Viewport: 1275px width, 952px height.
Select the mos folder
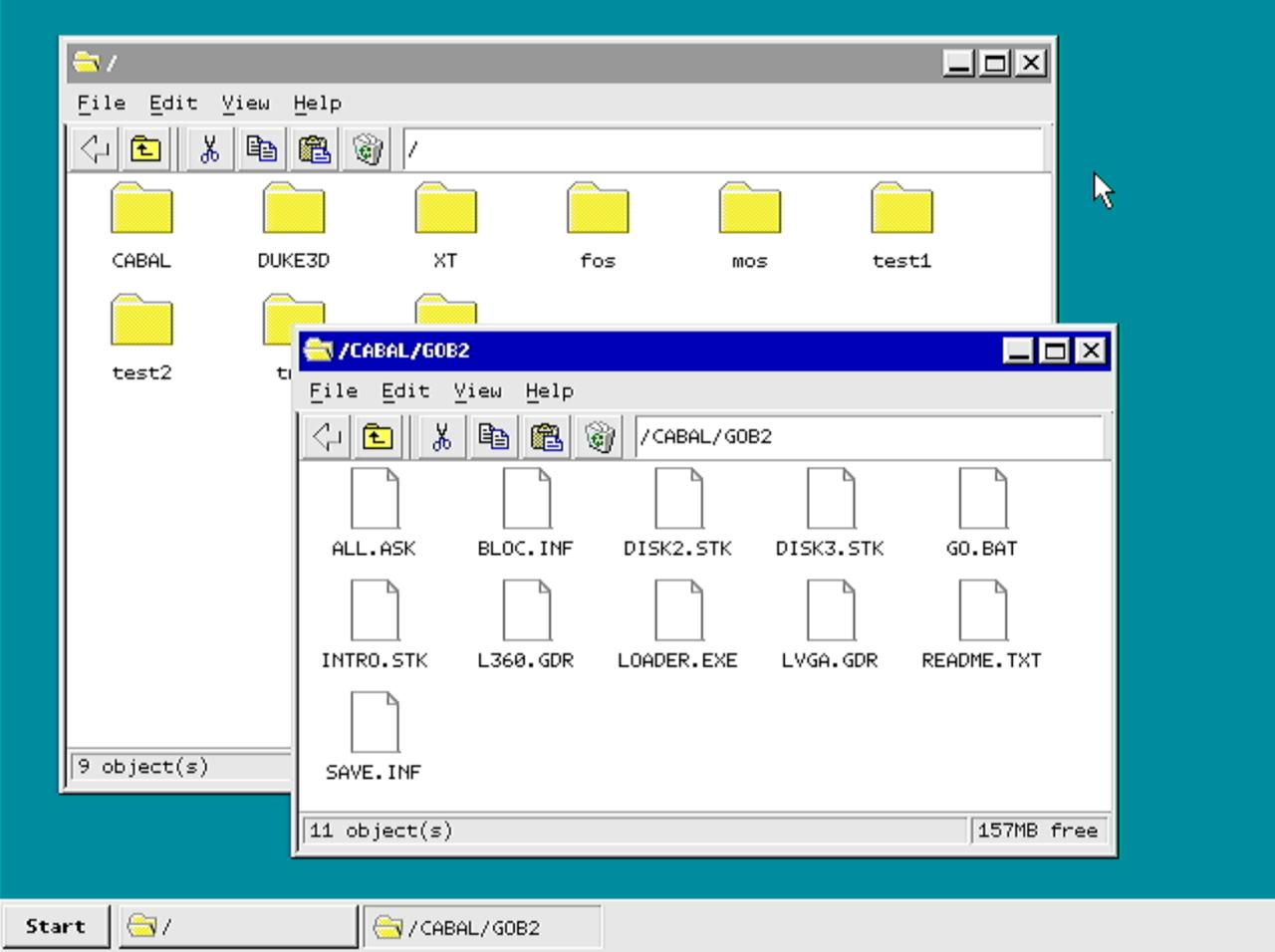pyautogui.click(x=750, y=226)
